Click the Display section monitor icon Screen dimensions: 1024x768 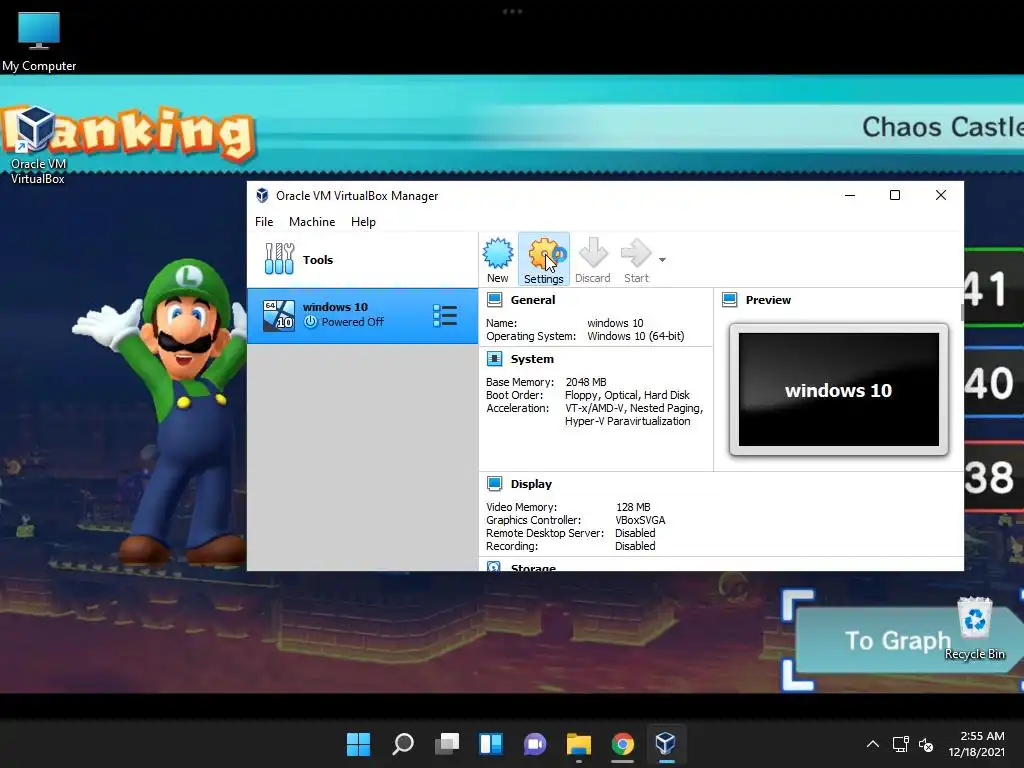(494, 484)
